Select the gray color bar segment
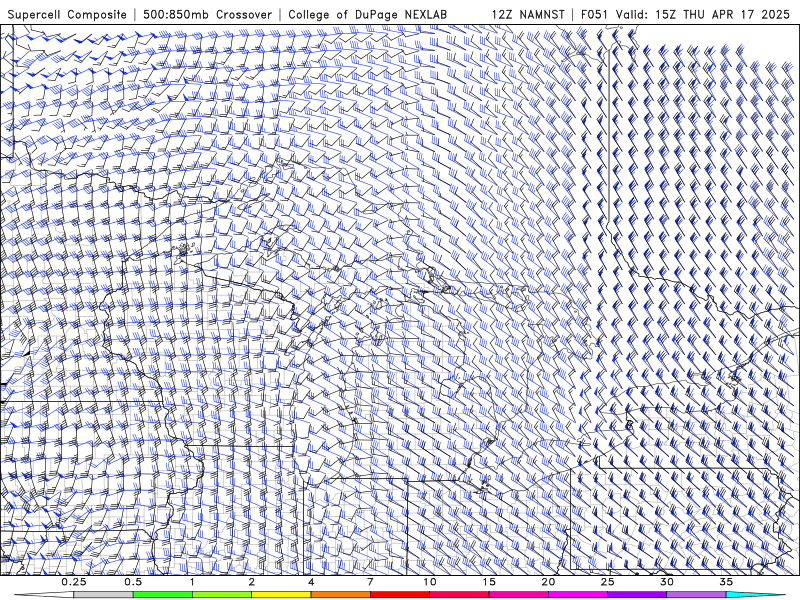This screenshot has width=800, height=600. click(x=104, y=595)
